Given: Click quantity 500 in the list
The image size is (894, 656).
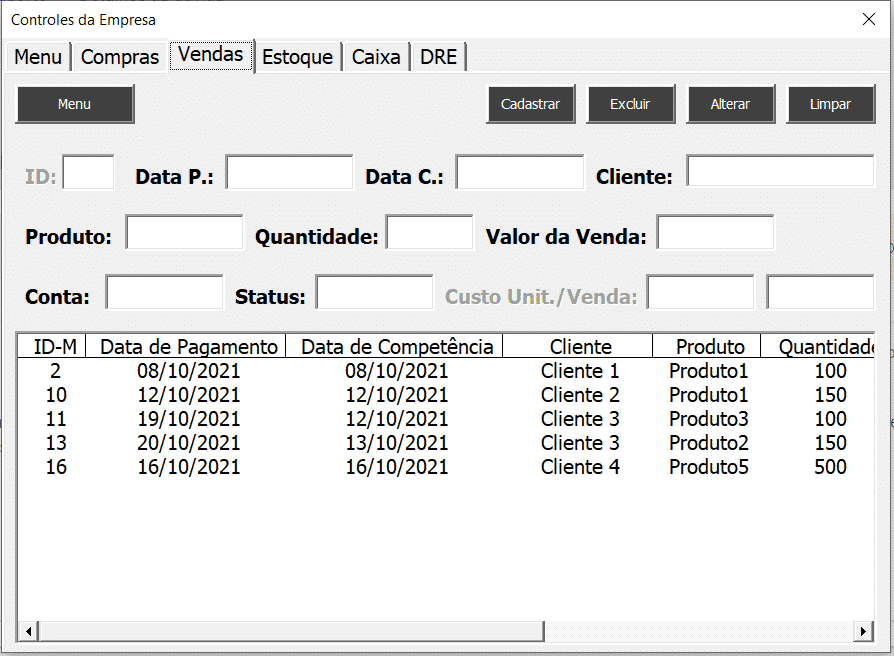Looking at the screenshot, I should tap(831, 467).
